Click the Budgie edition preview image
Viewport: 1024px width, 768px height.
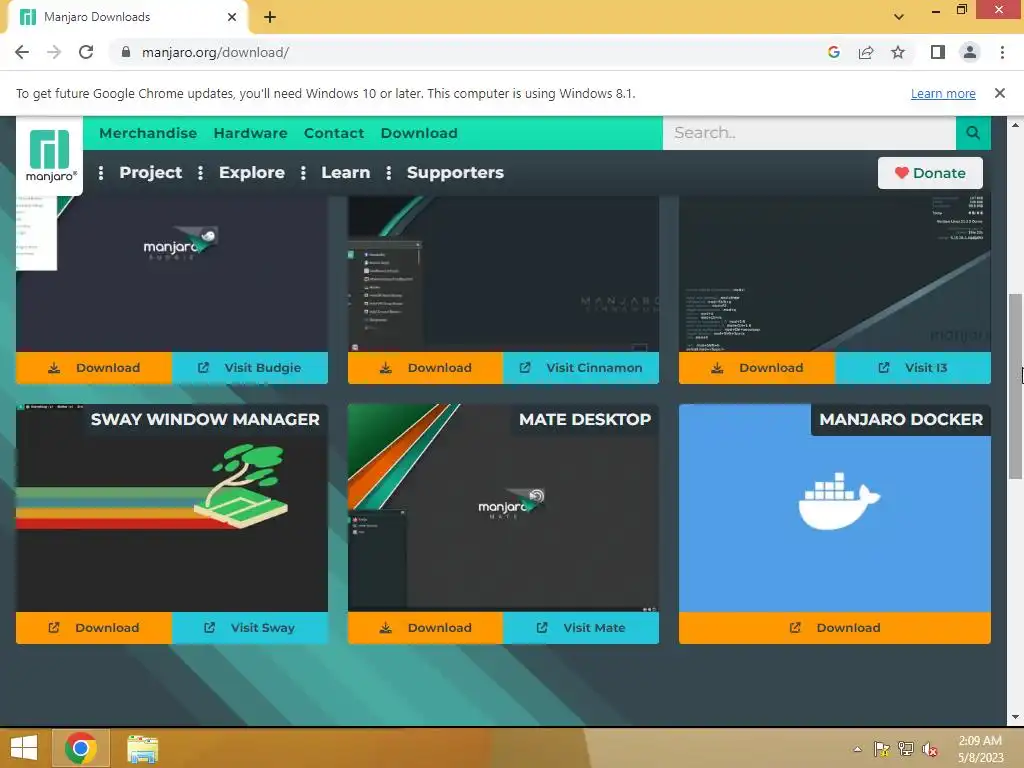pos(172,274)
